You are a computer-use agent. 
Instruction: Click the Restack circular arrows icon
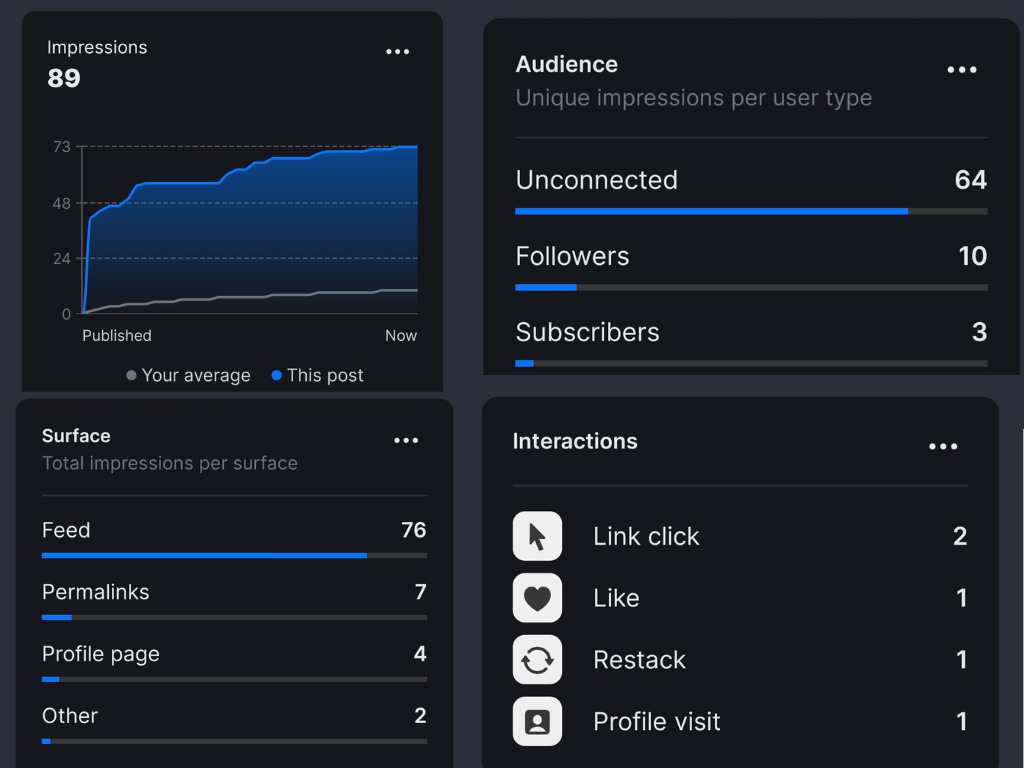(537, 660)
